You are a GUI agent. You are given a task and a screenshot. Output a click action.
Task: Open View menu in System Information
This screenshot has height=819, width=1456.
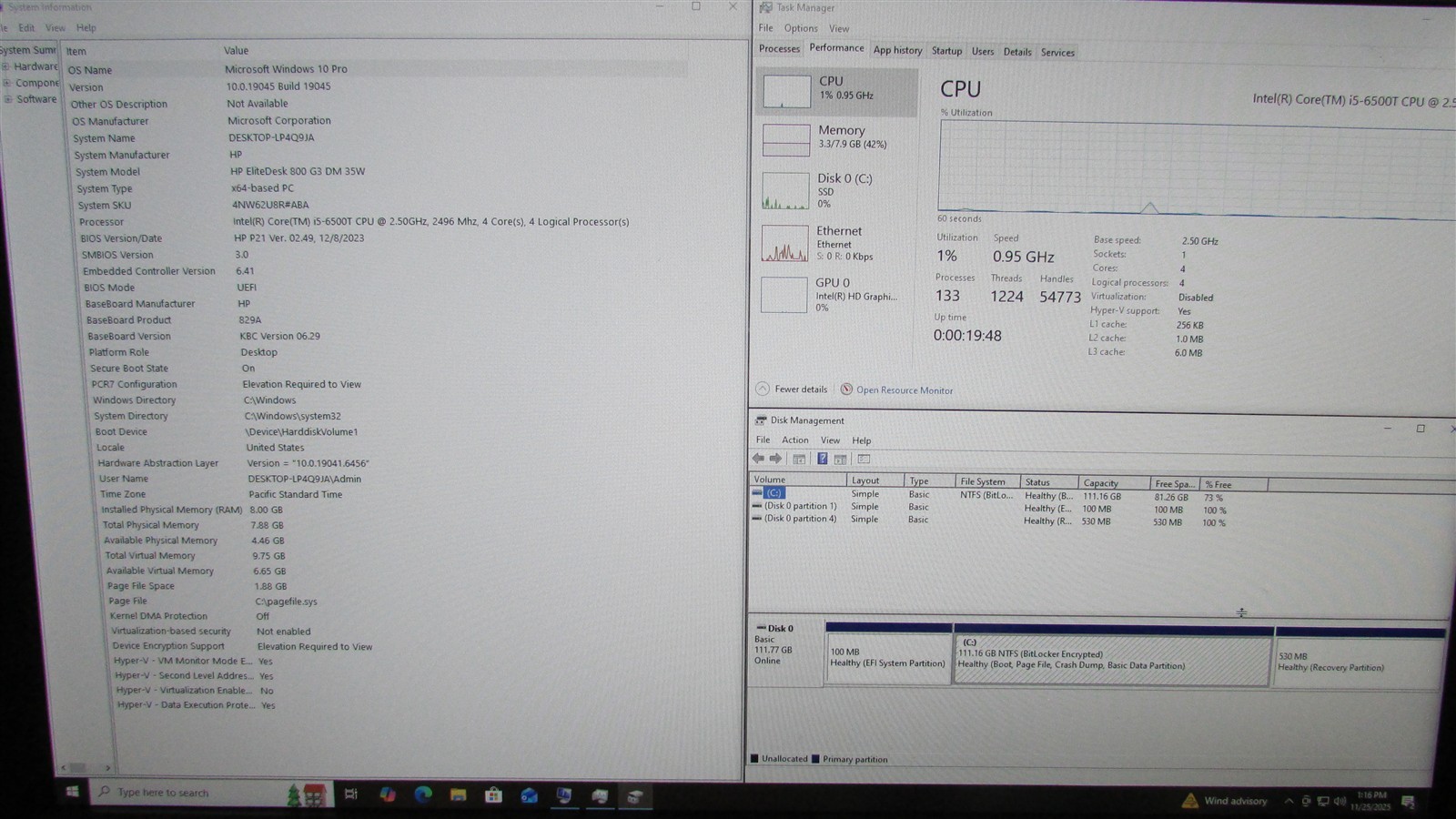point(56,28)
